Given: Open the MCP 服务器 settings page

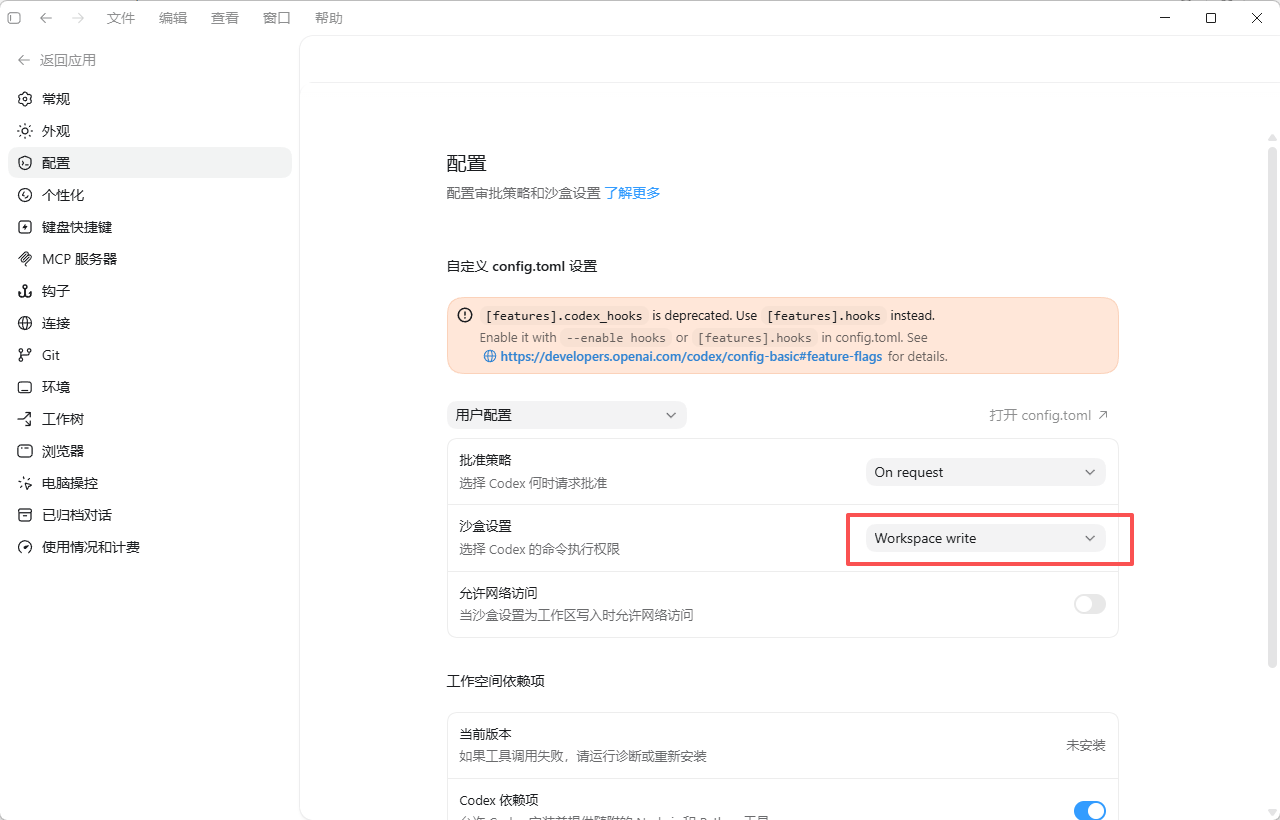Looking at the screenshot, I should pyautogui.click(x=150, y=259).
